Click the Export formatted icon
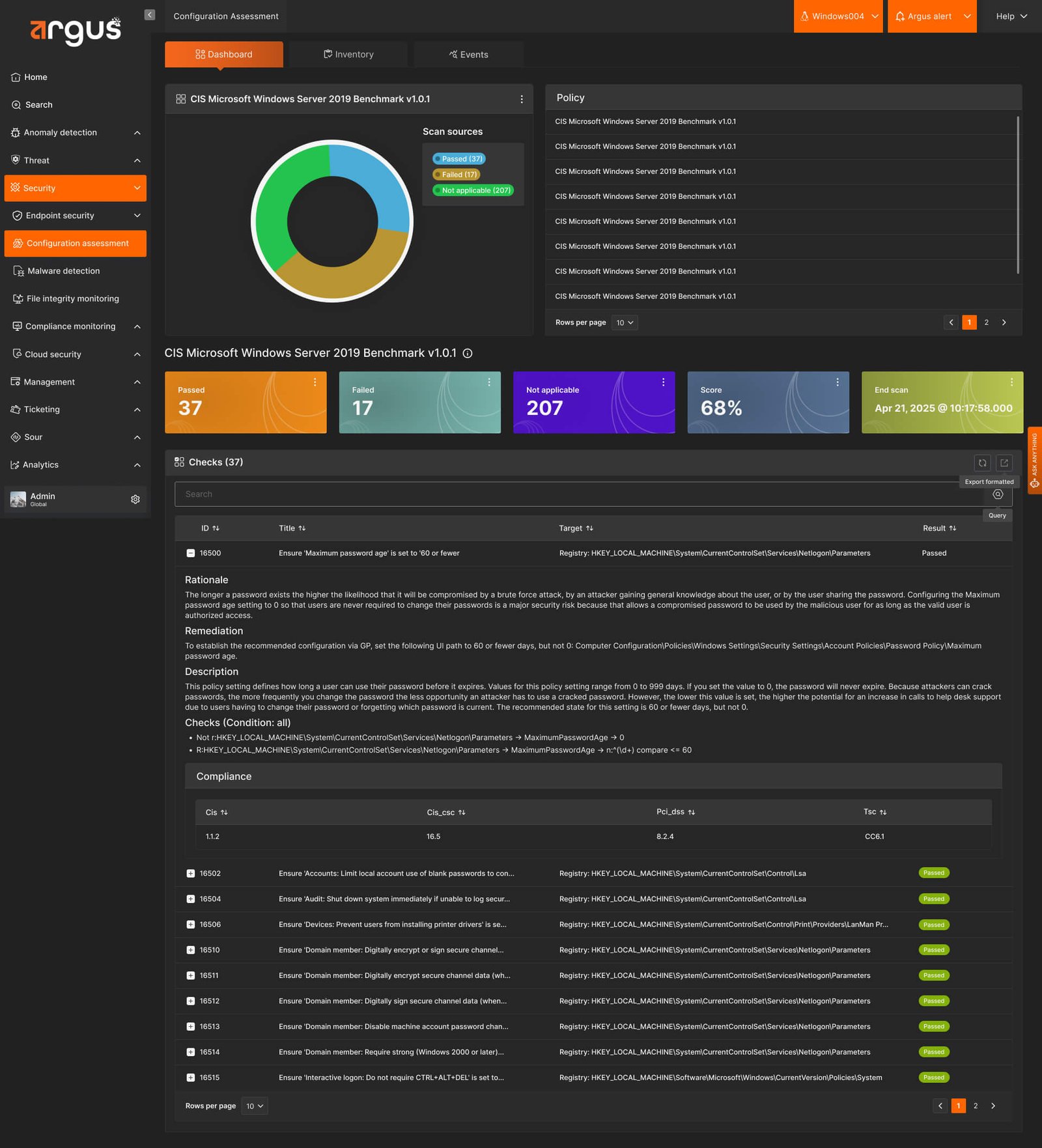Screen dimensions: 1042x1148 coord(1004,463)
